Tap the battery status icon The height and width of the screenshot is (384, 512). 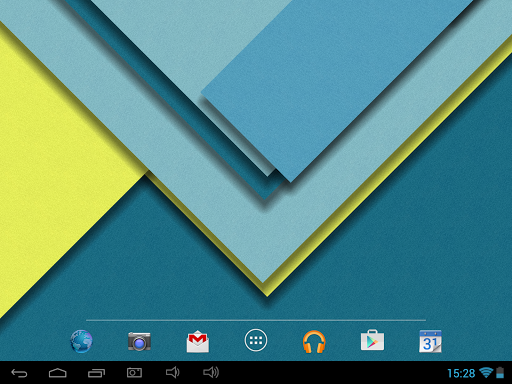pyautogui.click(x=500, y=373)
